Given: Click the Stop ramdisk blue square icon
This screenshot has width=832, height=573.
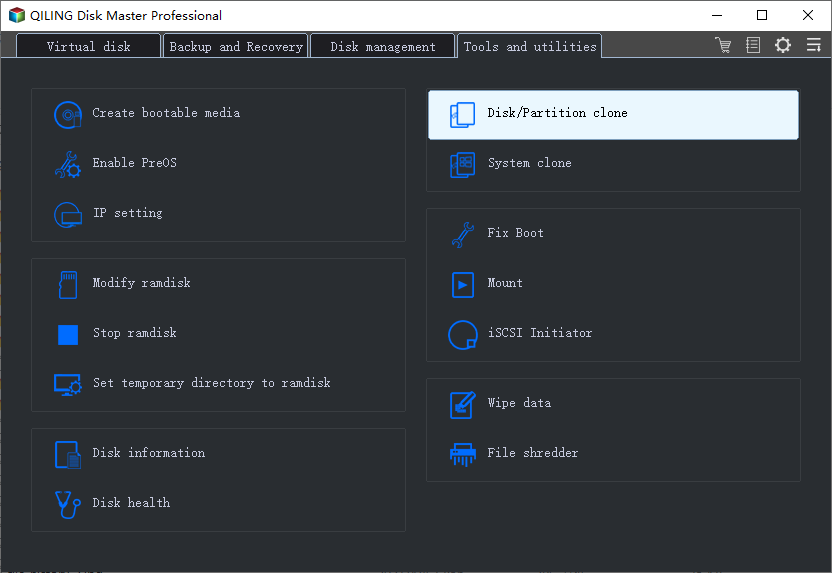Looking at the screenshot, I should [68, 335].
